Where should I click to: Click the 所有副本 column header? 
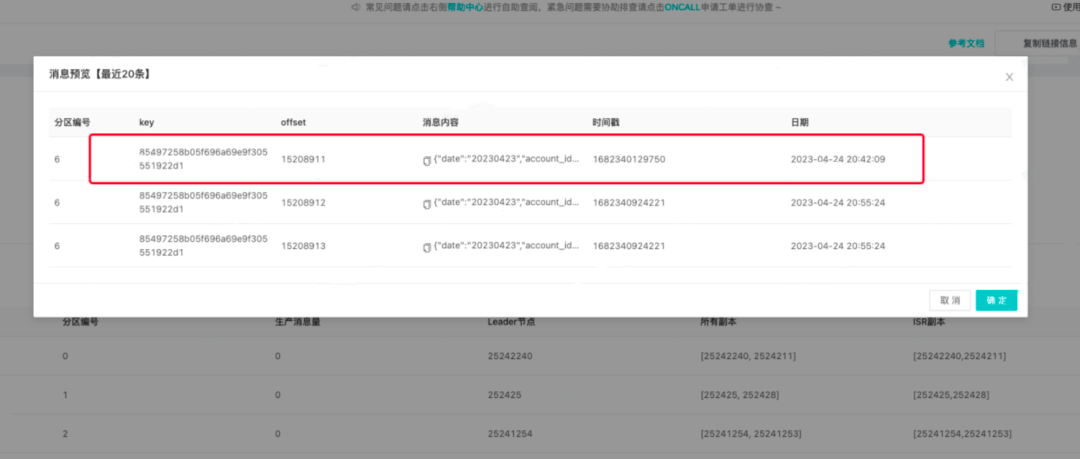pos(718,322)
